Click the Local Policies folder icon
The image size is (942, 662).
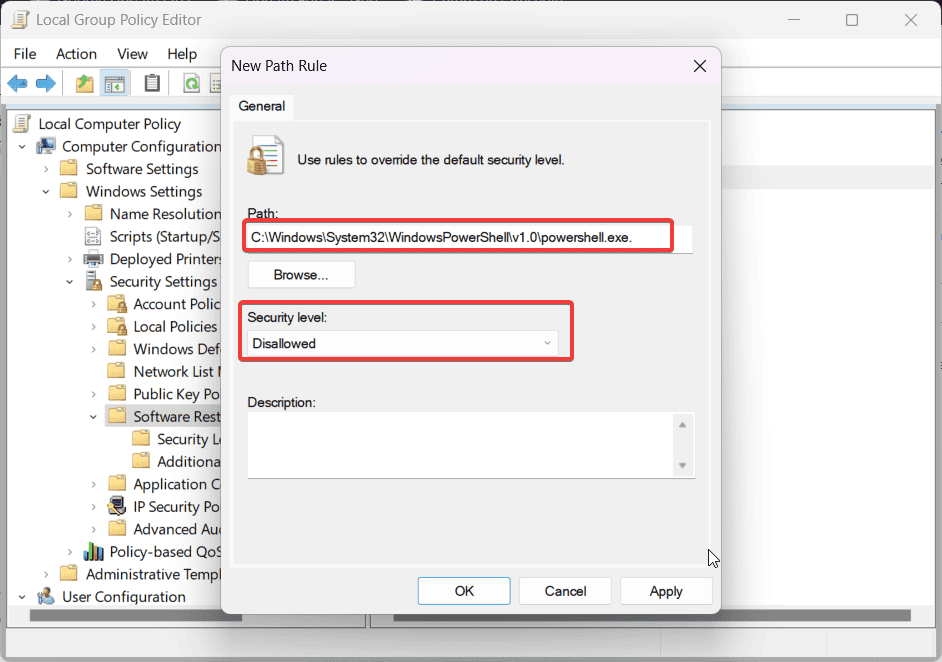[x=117, y=326]
